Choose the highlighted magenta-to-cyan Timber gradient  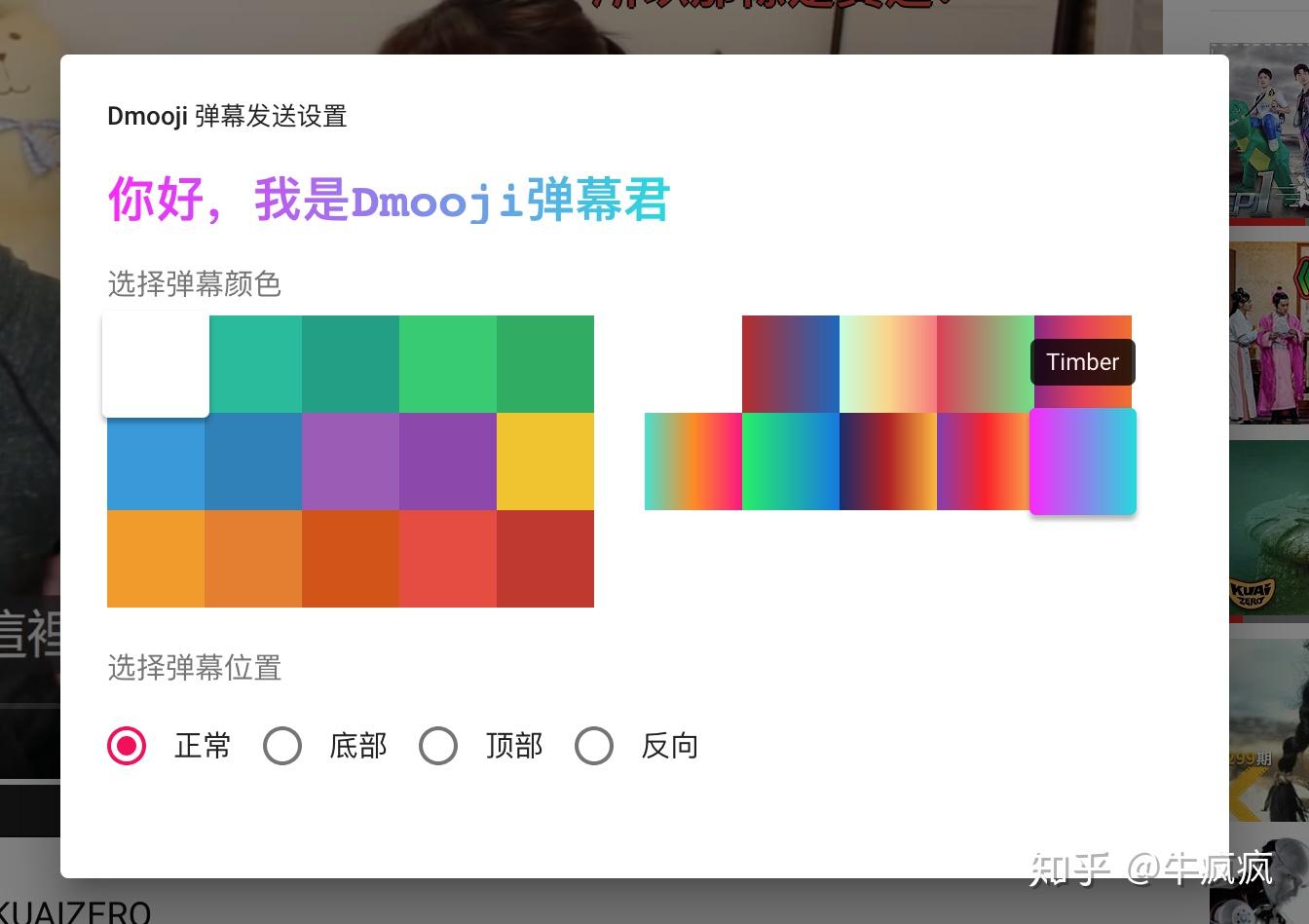click(1083, 462)
